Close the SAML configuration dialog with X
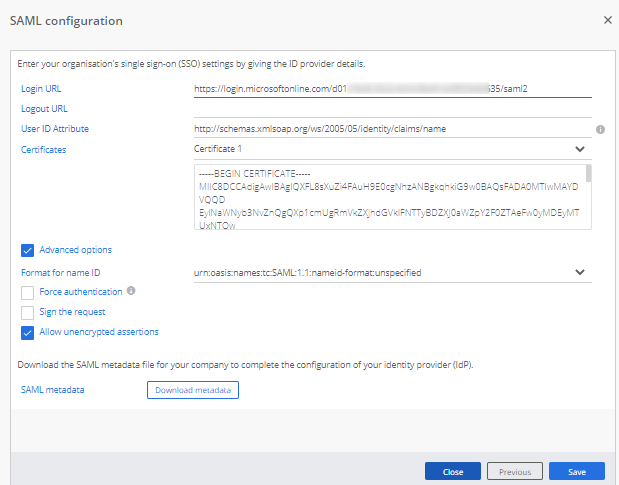Viewport: 619px width, 485px height. 608,20
